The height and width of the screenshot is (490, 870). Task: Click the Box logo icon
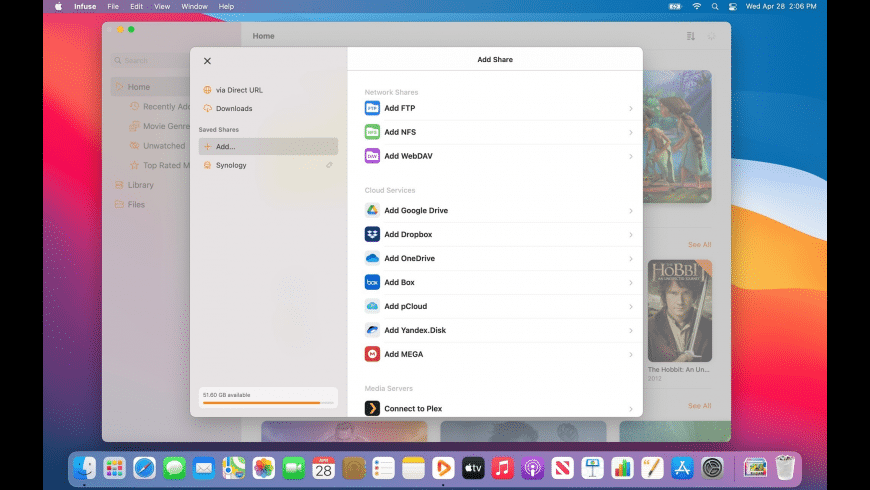click(372, 282)
